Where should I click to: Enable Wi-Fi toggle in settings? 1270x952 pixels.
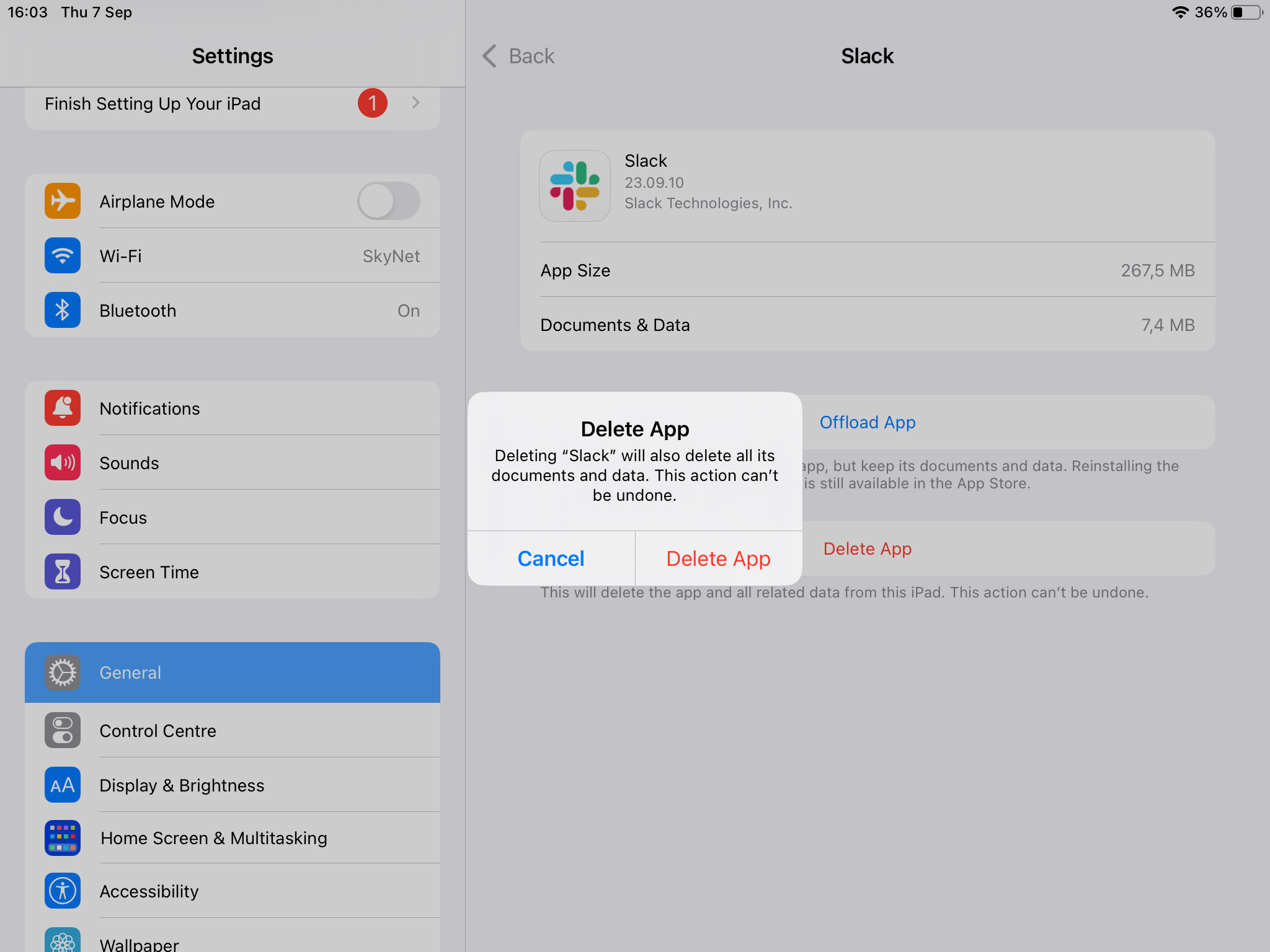(x=232, y=256)
